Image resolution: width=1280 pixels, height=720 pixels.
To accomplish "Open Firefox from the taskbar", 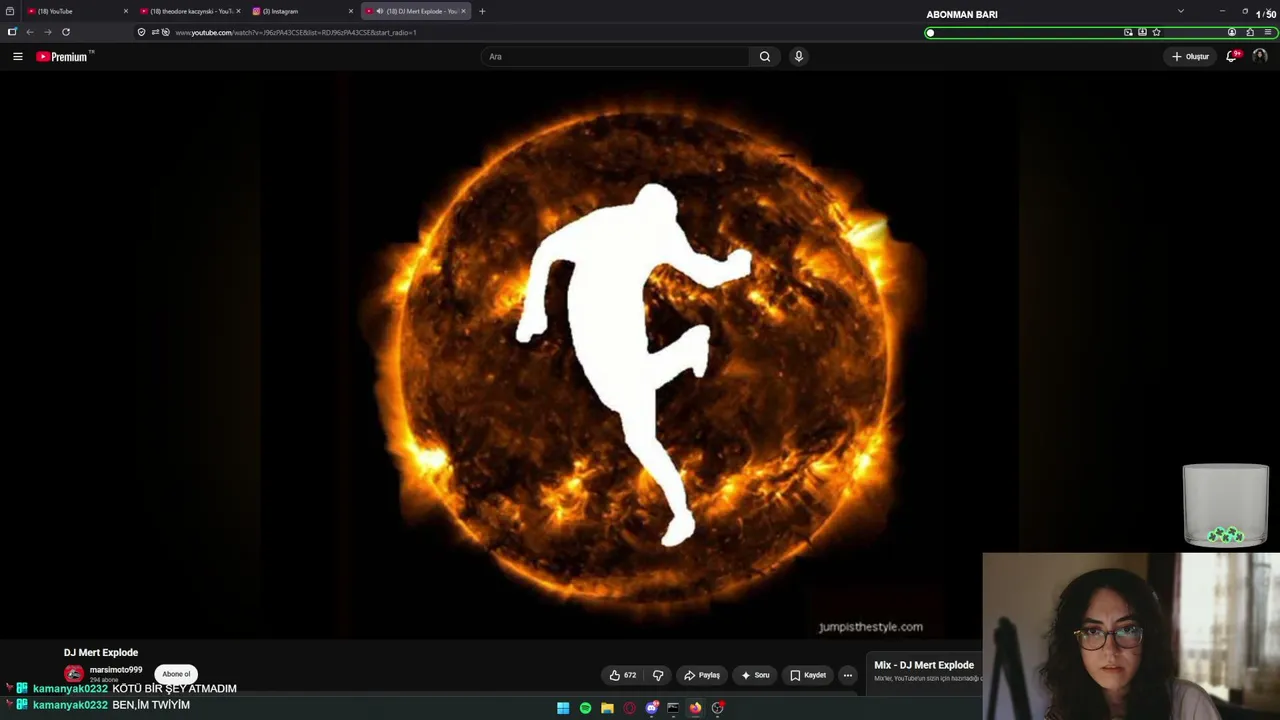I will pyautogui.click(x=695, y=708).
